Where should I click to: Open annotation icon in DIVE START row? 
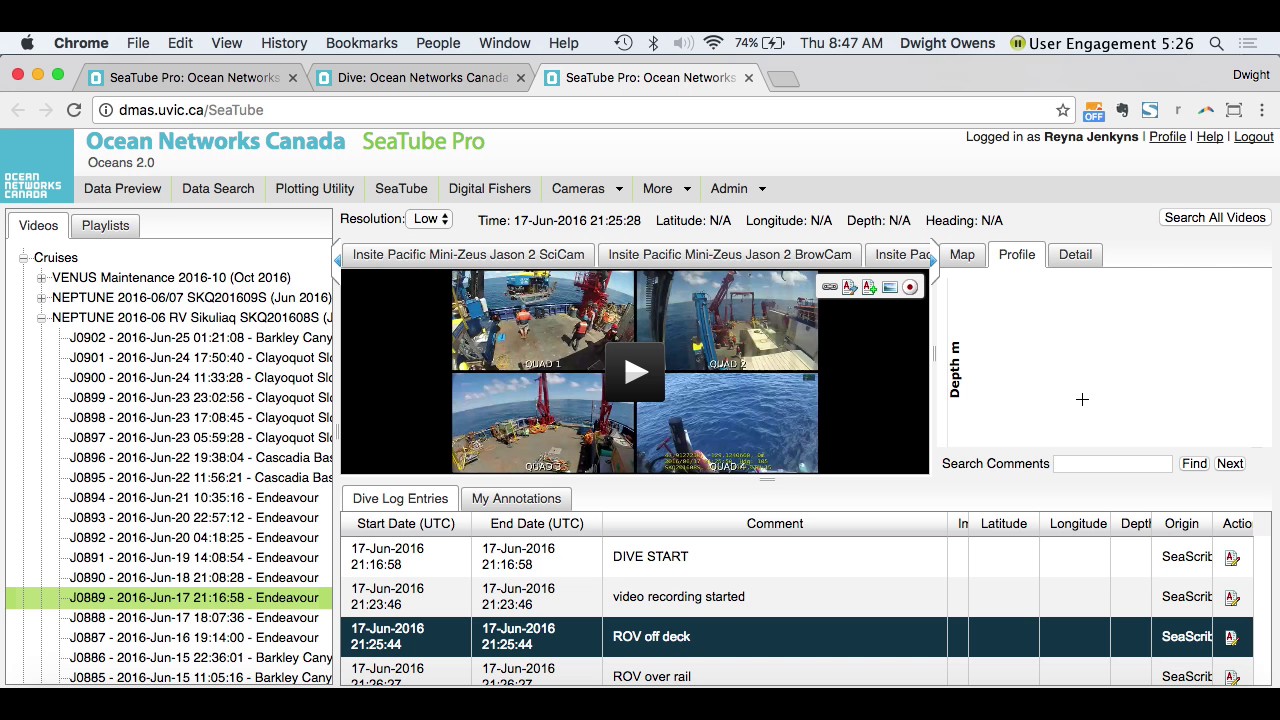coord(1232,558)
